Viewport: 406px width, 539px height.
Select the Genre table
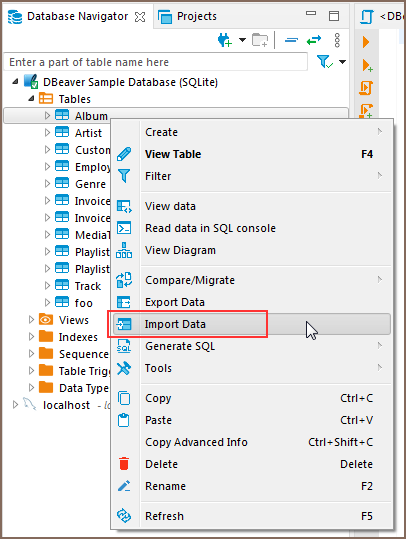coord(90,184)
